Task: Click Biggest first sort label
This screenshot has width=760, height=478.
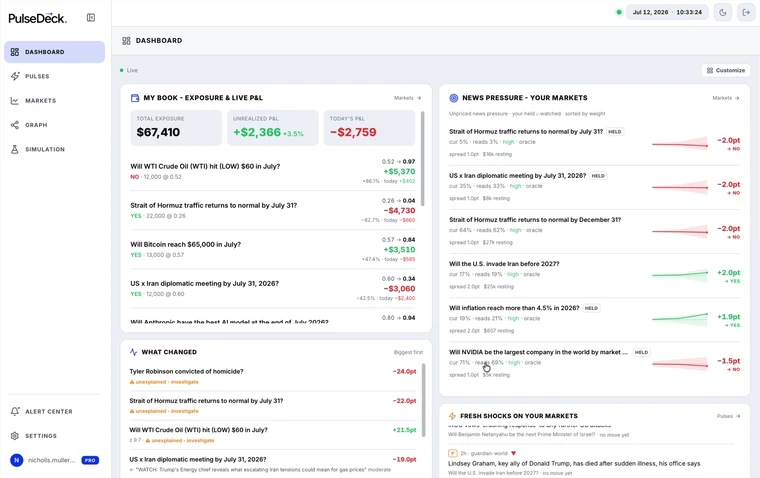Action: click(408, 352)
